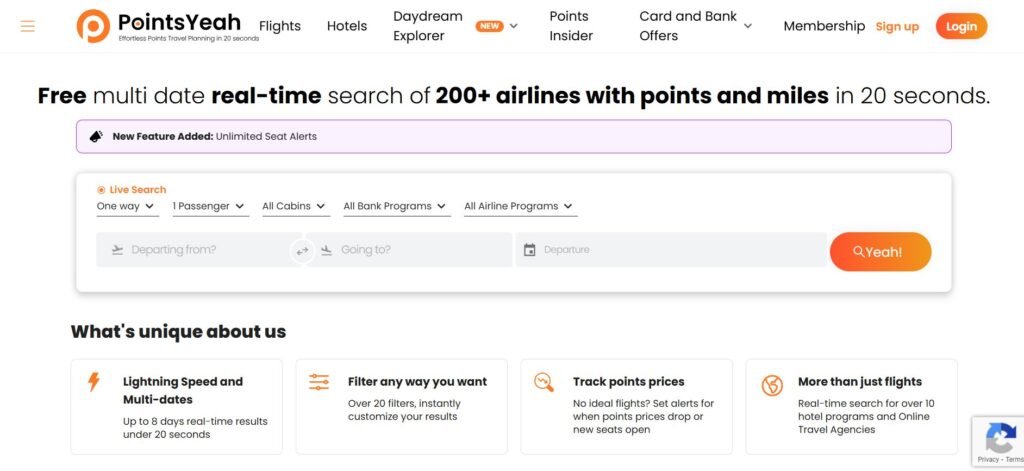The height and width of the screenshot is (471, 1024).
Task: Select the Live Search radio indicator
Action: 101,189
